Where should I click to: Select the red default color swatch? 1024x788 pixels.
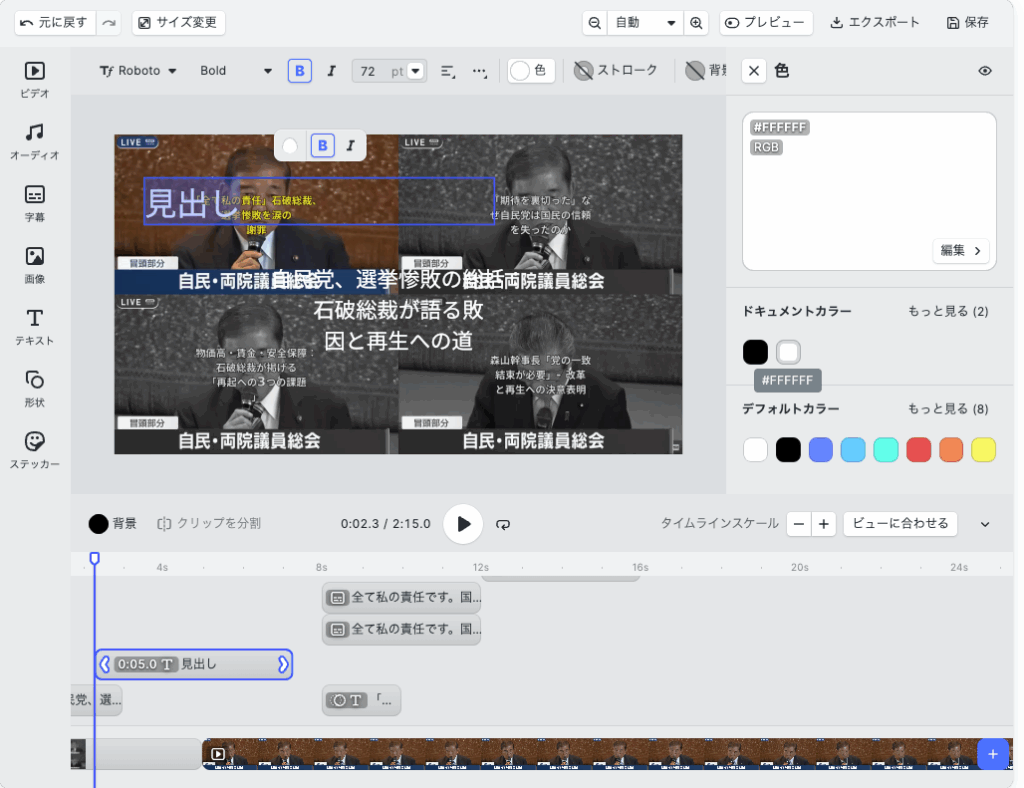919,450
